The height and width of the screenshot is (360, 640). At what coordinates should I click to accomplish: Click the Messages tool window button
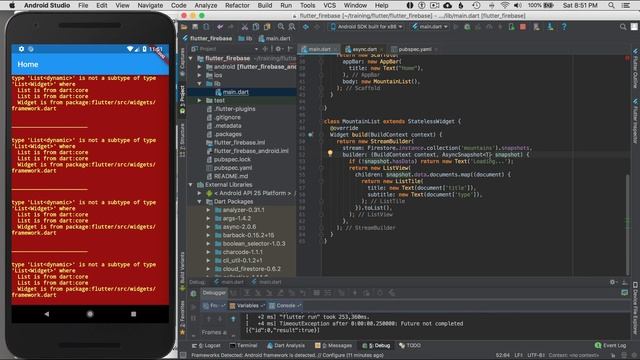(x=333, y=345)
